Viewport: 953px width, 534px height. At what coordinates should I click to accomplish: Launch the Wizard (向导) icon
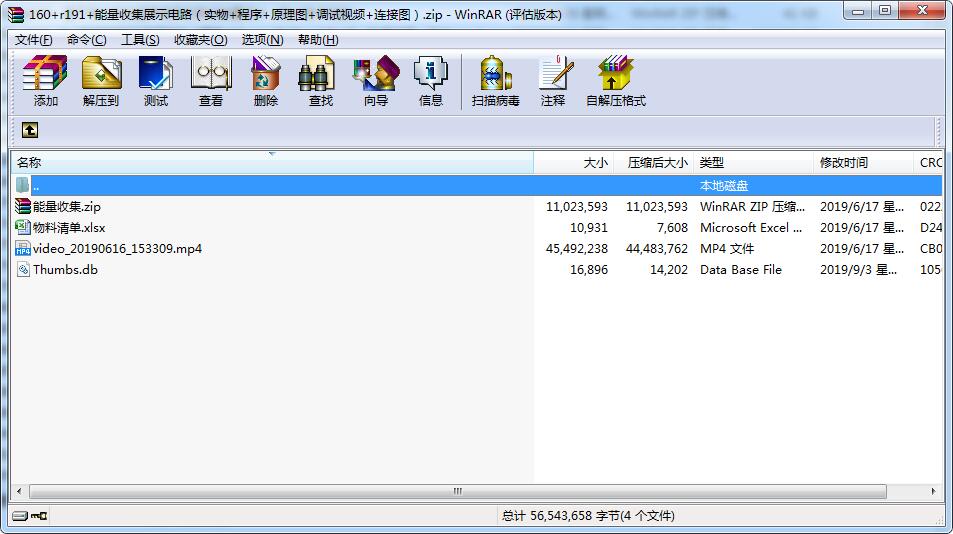point(376,81)
